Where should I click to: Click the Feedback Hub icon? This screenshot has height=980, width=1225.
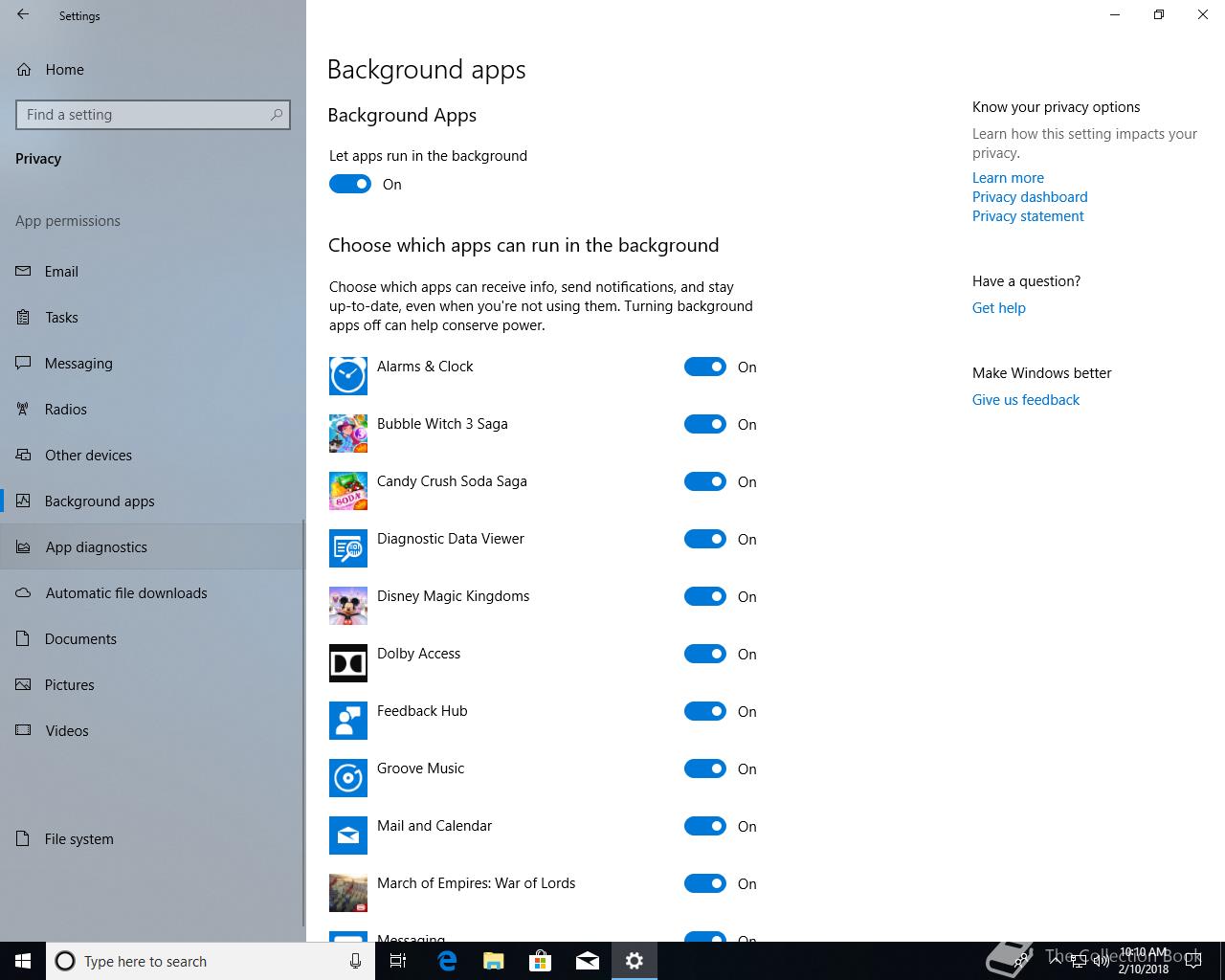(x=348, y=721)
